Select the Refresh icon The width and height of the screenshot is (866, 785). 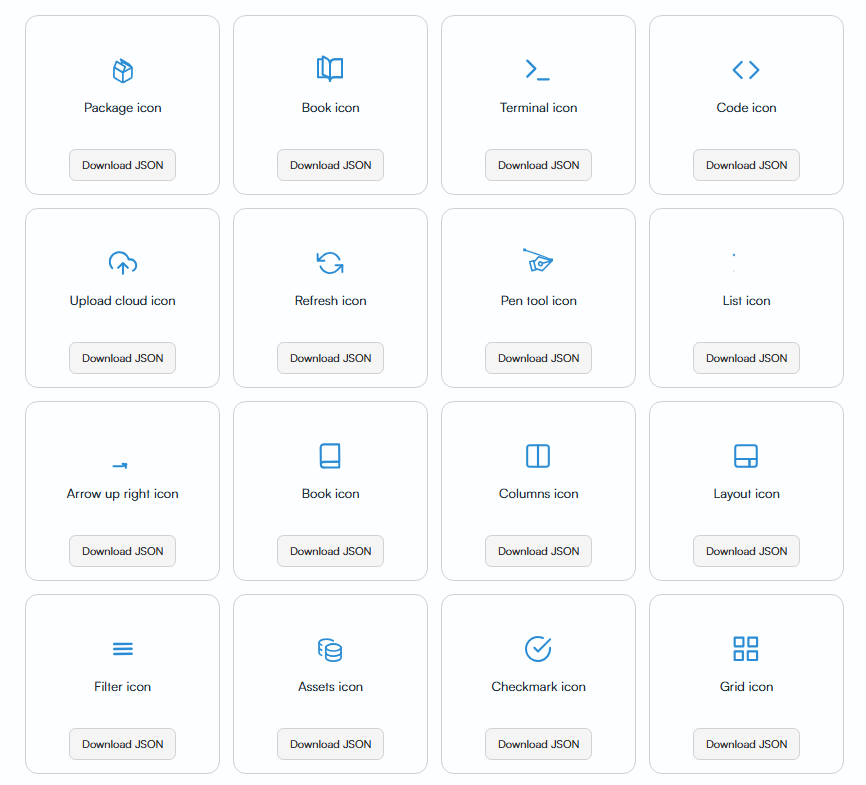click(x=330, y=263)
